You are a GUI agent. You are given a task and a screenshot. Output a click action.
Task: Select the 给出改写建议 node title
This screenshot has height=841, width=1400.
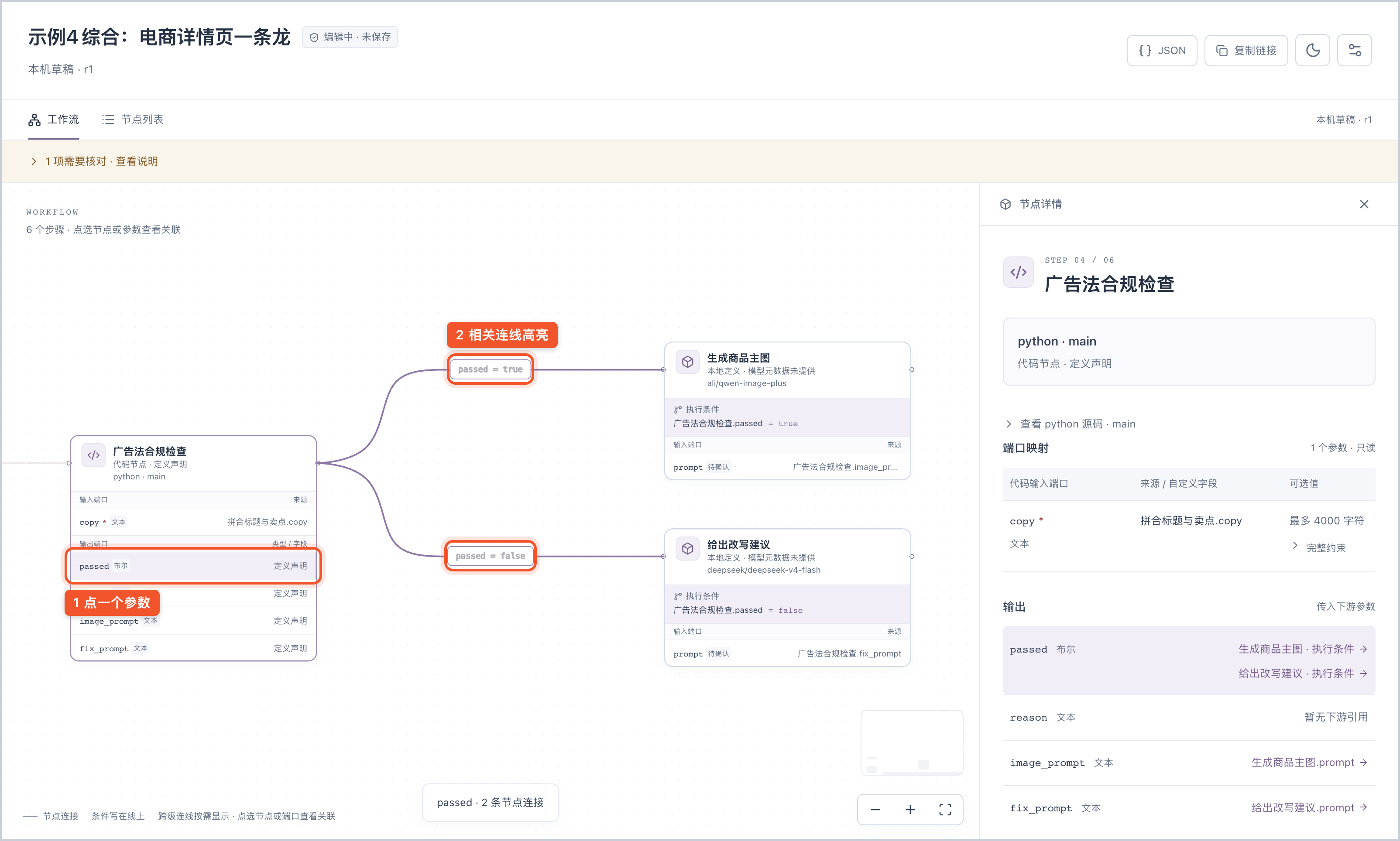(x=738, y=545)
